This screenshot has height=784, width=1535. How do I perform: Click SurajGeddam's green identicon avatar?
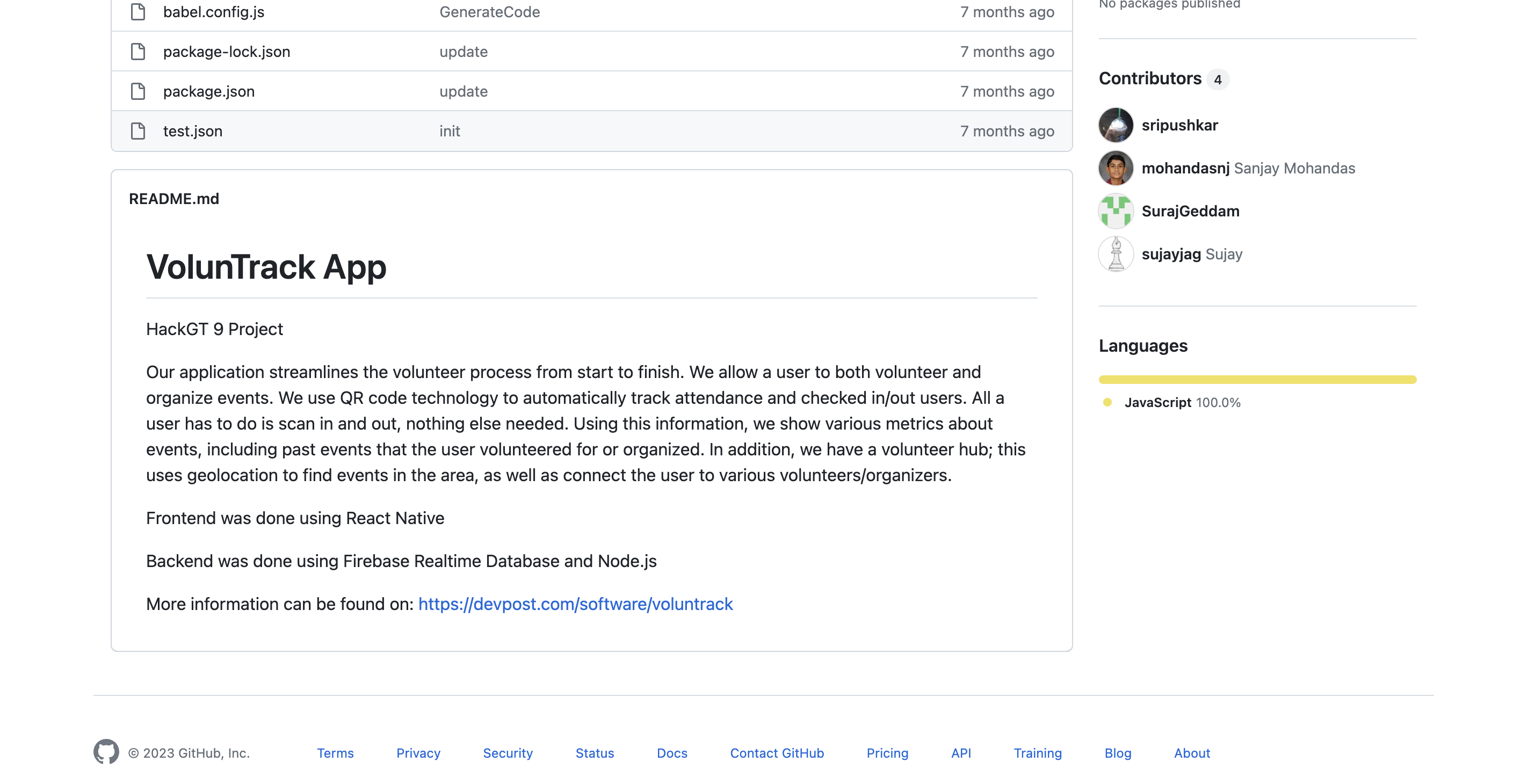click(x=1116, y=211)
